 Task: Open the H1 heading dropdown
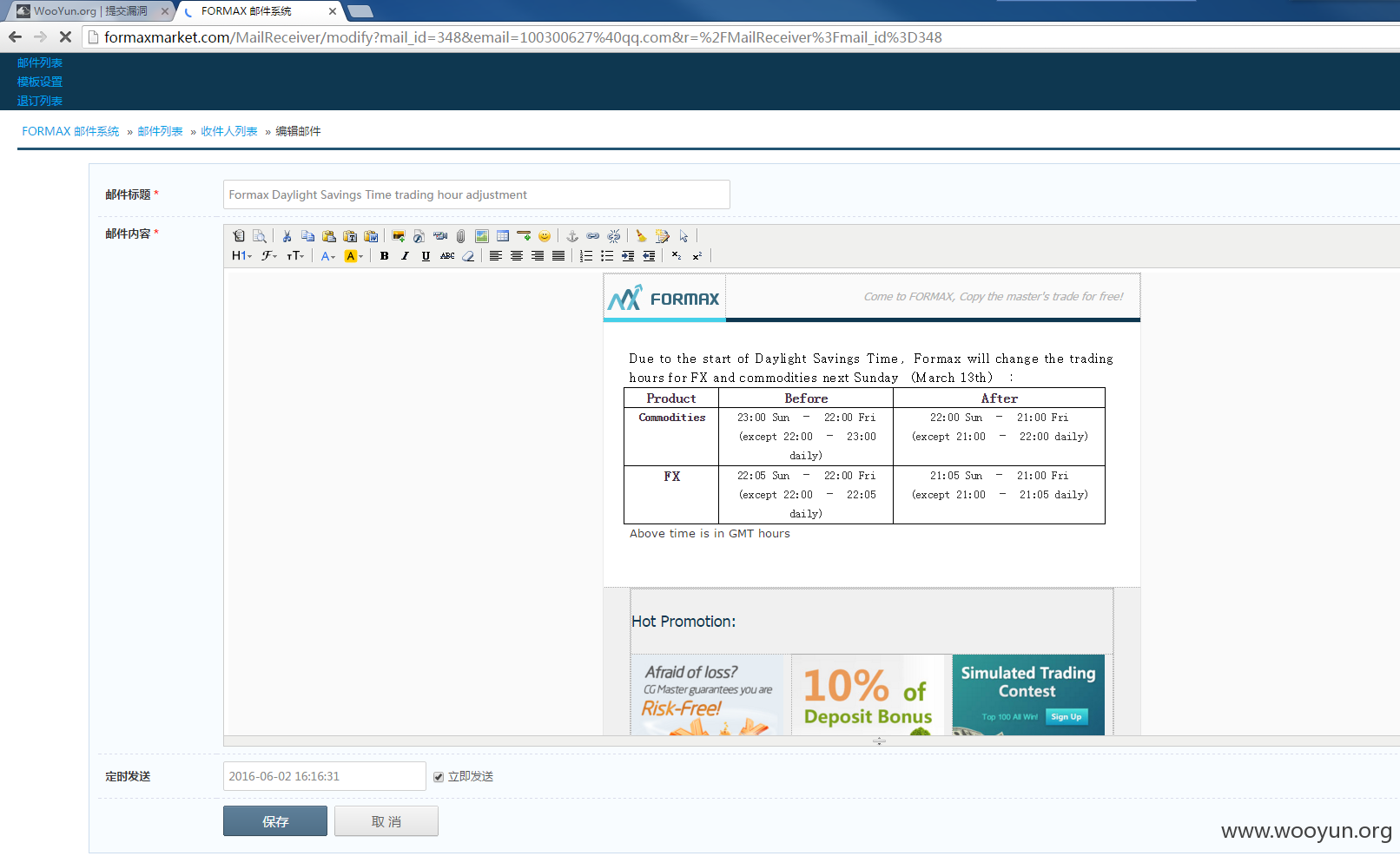(x=241, y=256)
